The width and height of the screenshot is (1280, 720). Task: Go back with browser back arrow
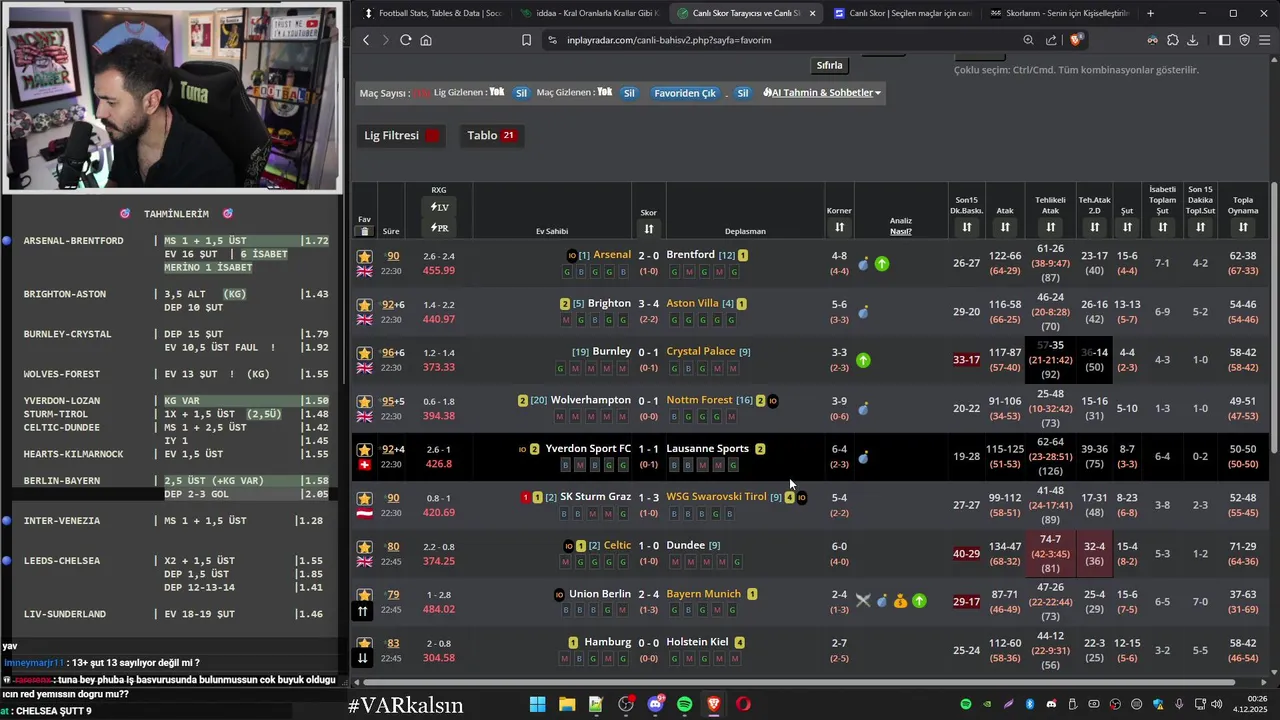pyautogui.click(x=366, y=40)
